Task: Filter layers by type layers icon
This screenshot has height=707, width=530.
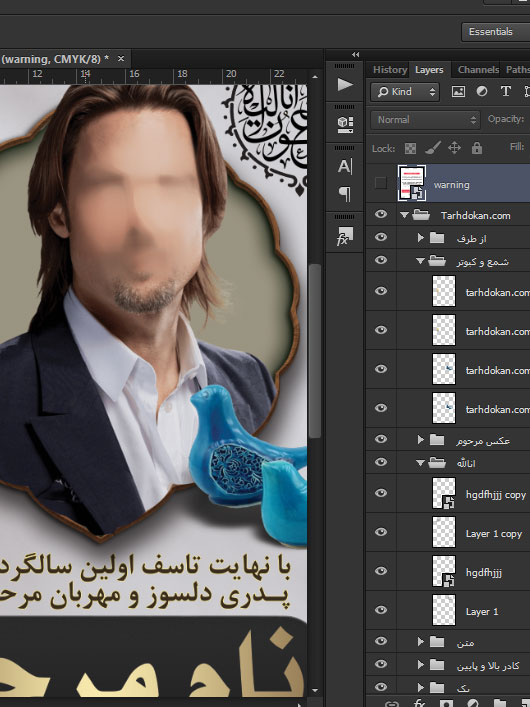Action: click(506, 92)
